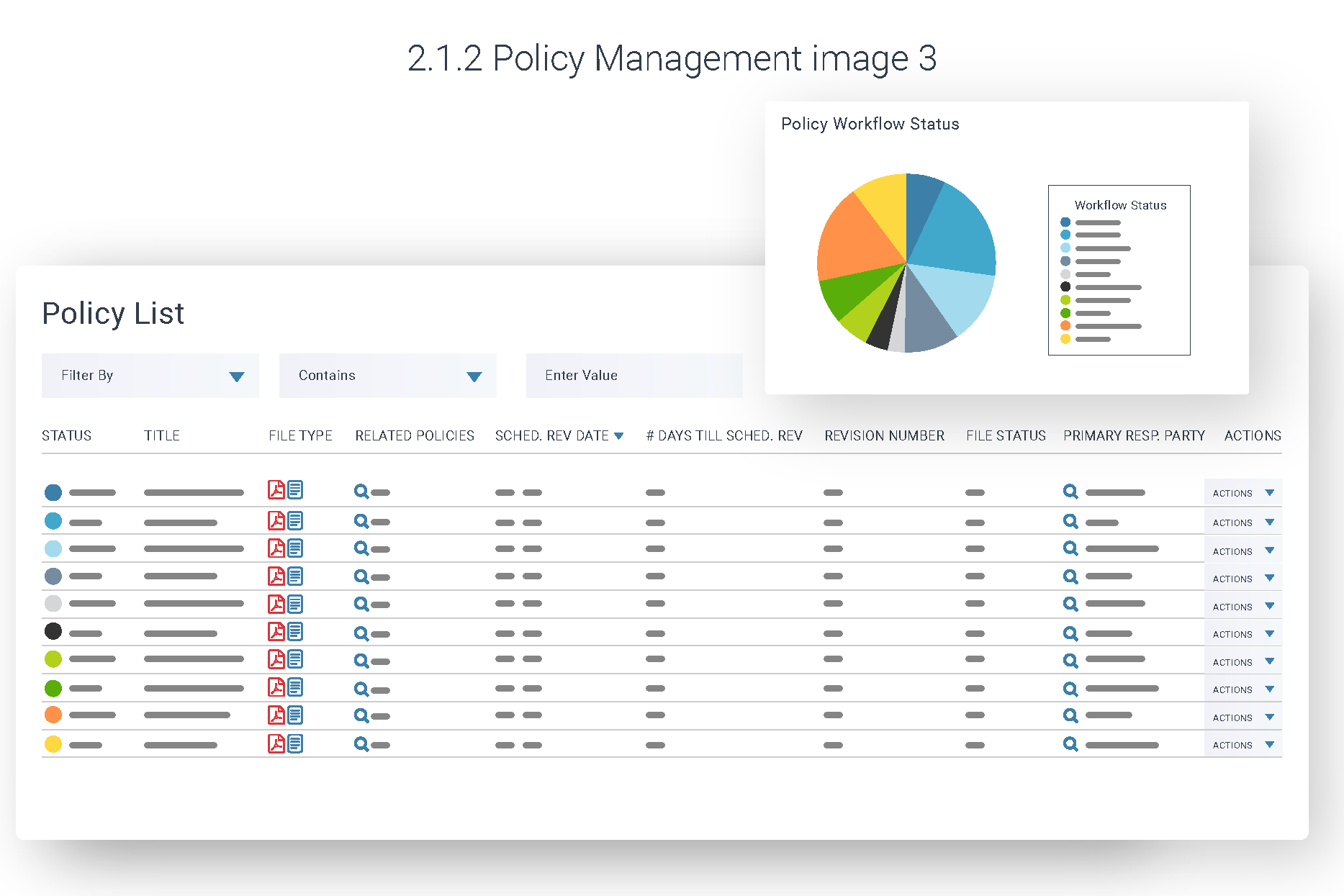
Task: Search related policies in the light blue status row
Action: [x=361, y=548]
